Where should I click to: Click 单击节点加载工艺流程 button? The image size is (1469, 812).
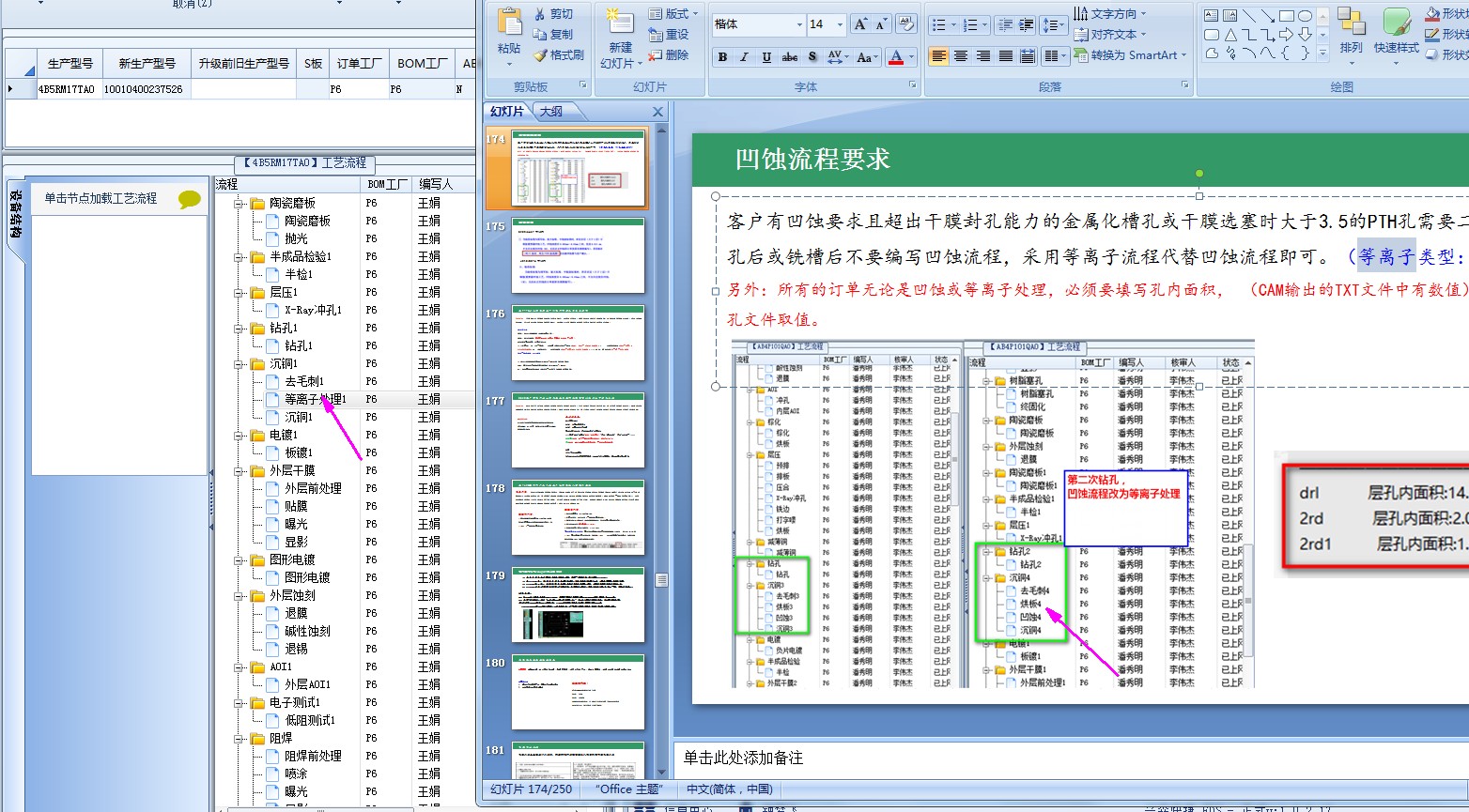click(101, 199)
